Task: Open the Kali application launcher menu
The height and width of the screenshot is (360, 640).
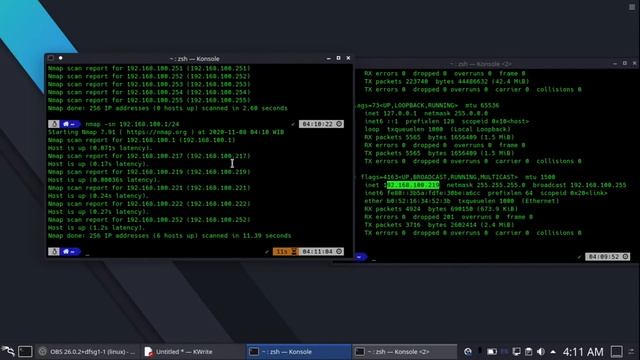Action: (x=8, y=351)
